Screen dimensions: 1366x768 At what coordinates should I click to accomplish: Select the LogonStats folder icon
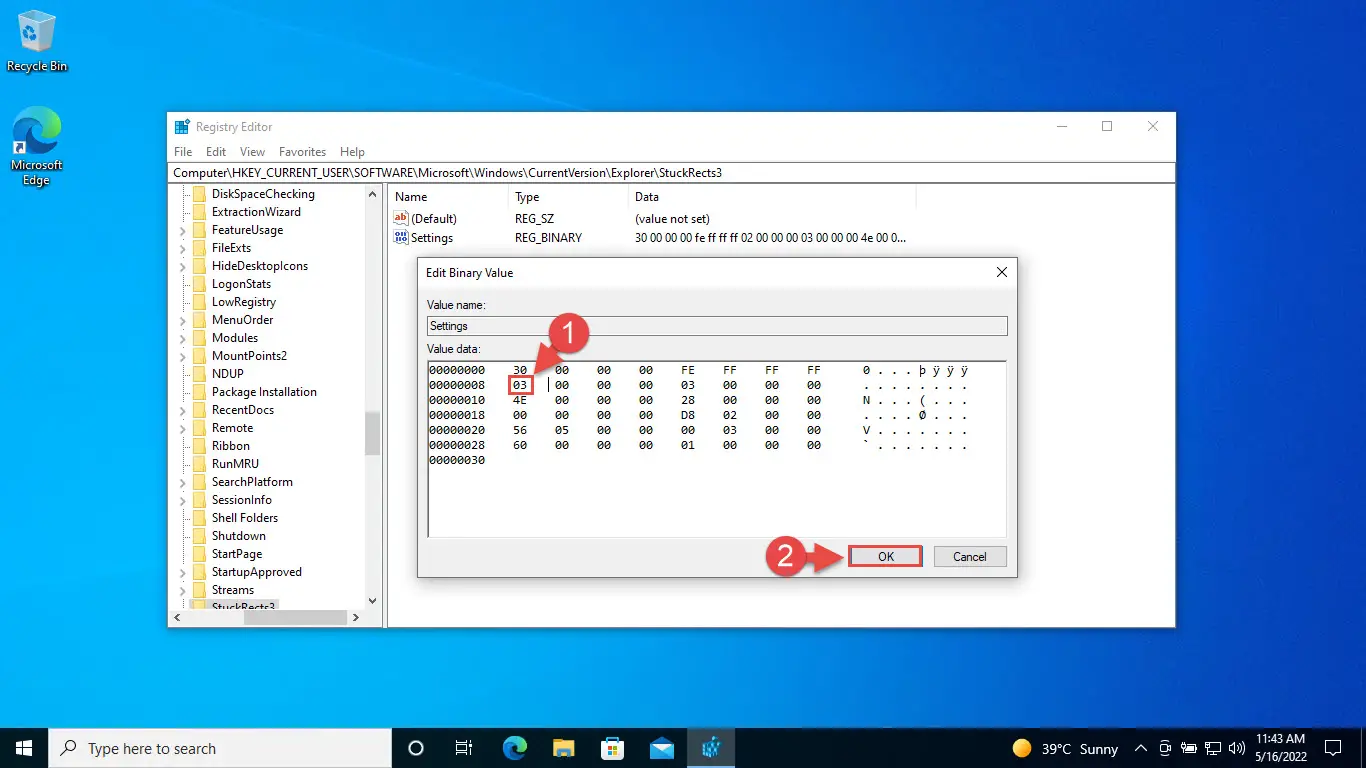(x=200, y=284)
